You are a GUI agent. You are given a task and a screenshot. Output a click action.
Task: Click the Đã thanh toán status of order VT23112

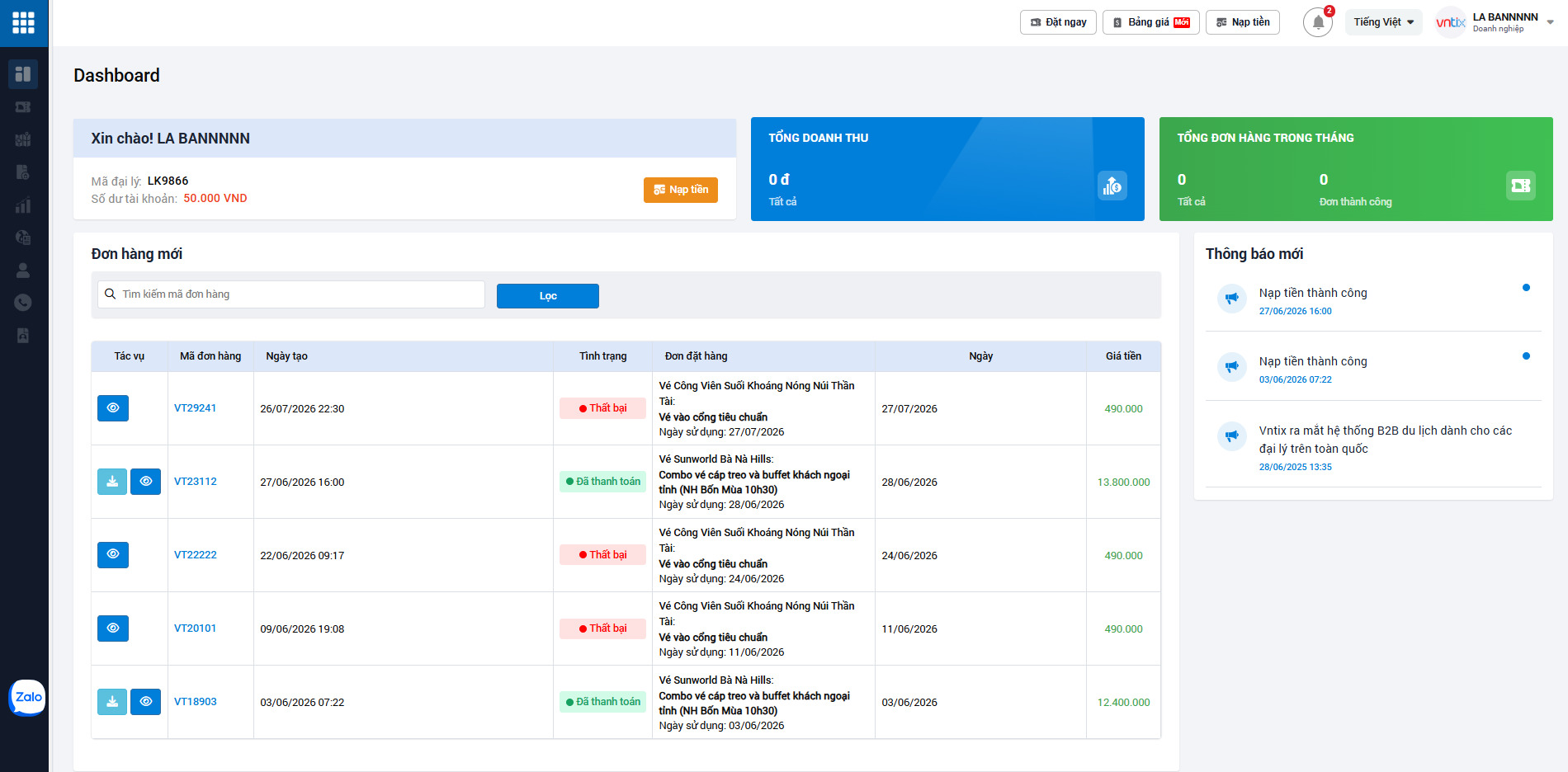coord(602,482)
